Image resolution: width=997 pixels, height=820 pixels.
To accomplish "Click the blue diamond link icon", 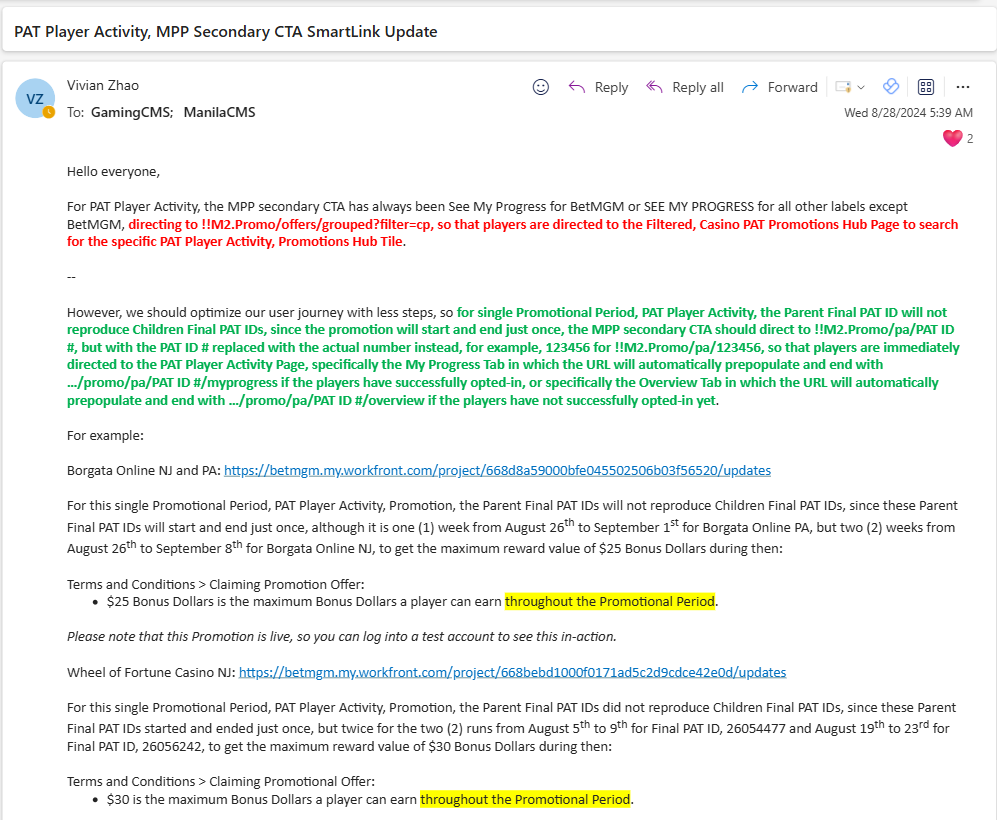I will click(891, 86).
